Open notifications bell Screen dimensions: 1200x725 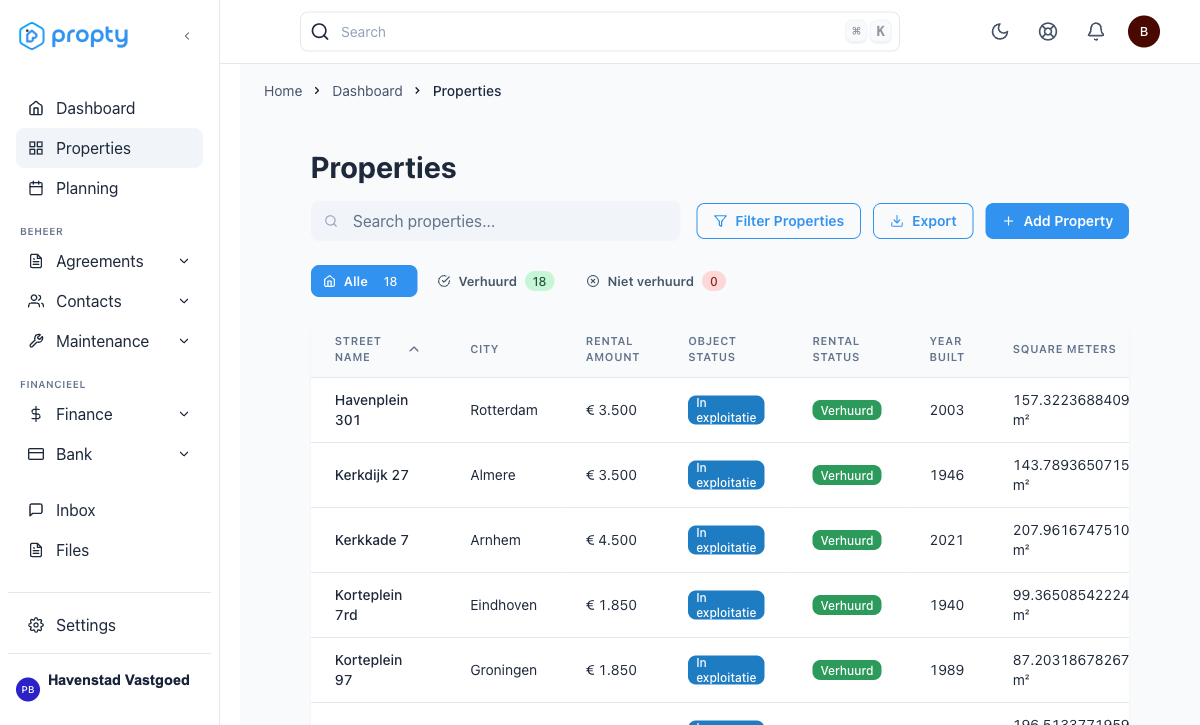coord(1096,32)
